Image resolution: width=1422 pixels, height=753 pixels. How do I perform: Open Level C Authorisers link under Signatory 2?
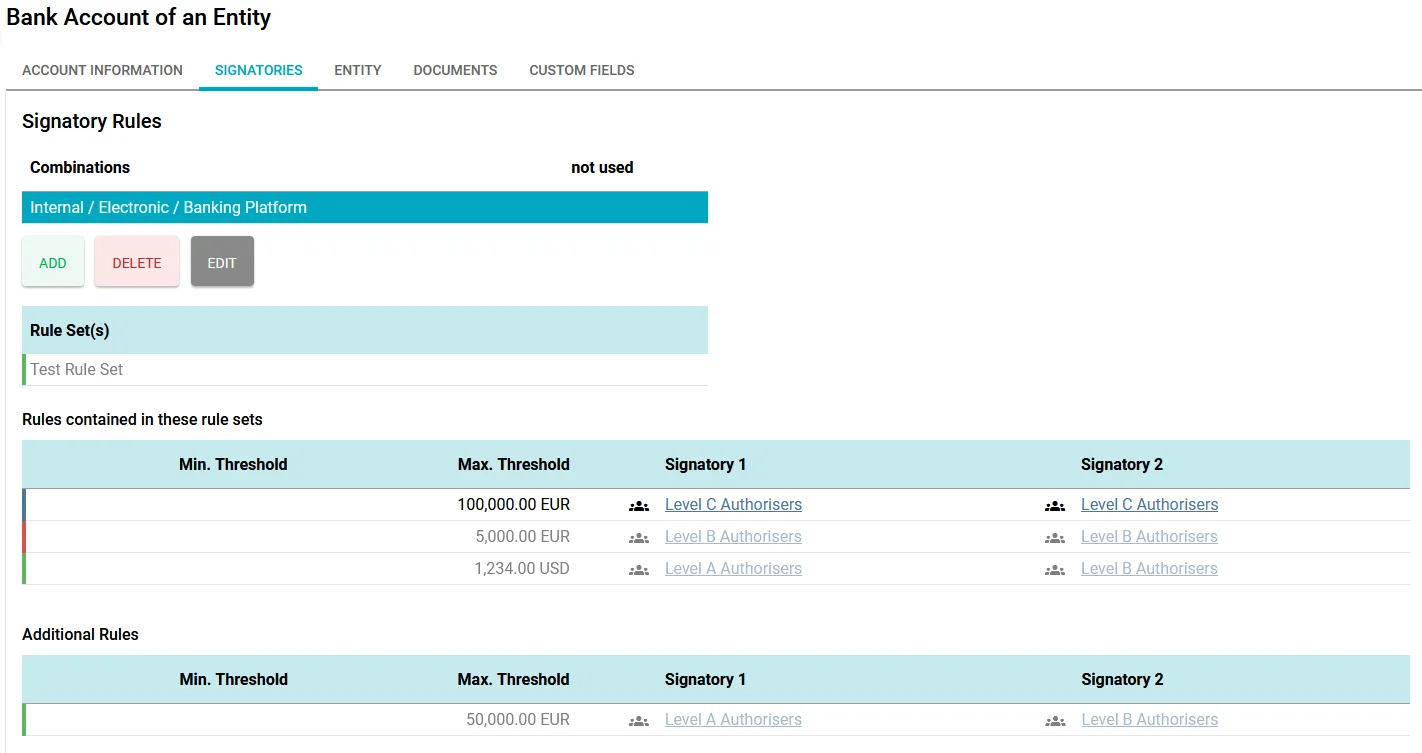[1149, 505]
